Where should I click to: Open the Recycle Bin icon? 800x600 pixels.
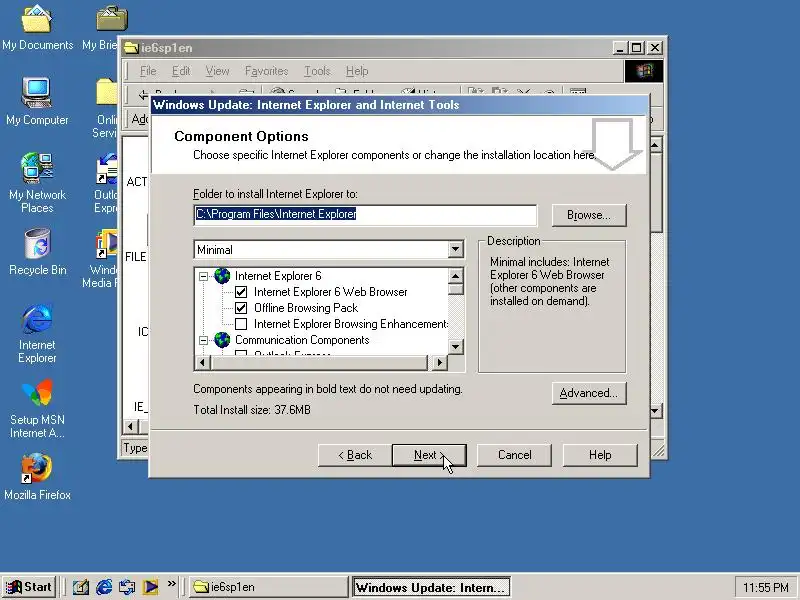37,252
